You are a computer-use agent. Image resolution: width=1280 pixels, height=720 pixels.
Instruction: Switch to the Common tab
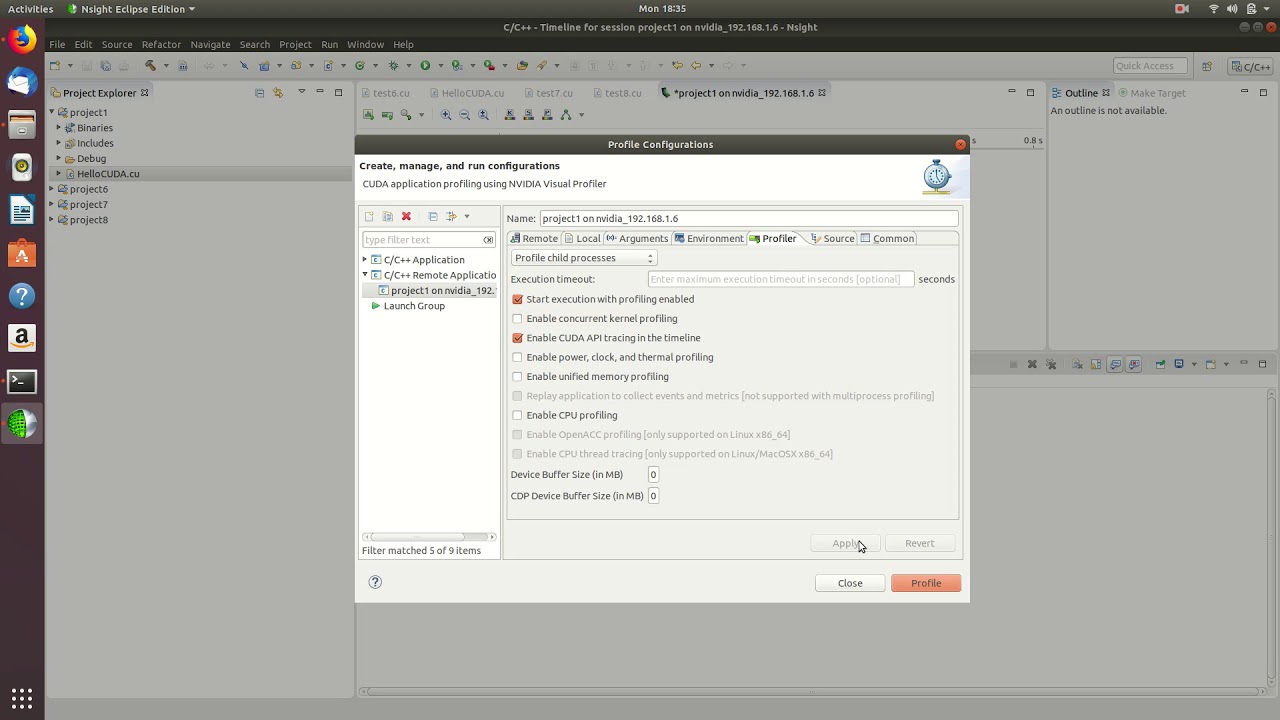coord(888,238)
